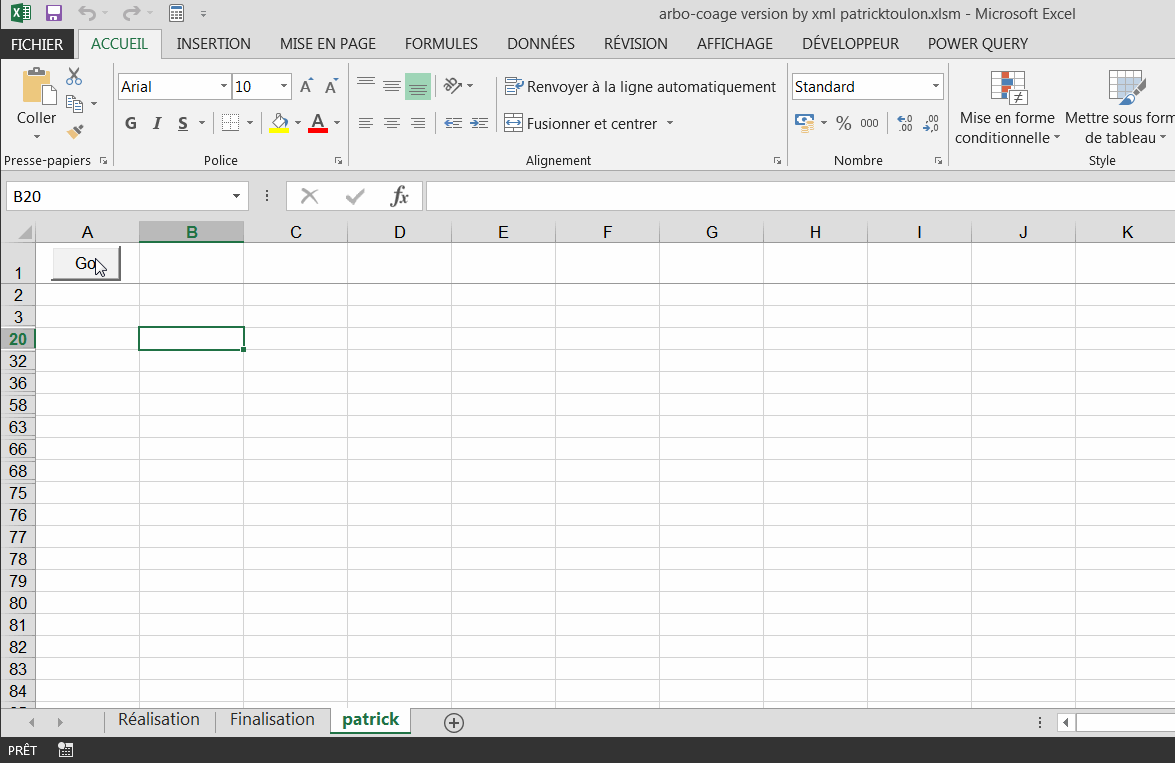This screenshot has height=763, width=1175.
Task: Apply italic formatting
Action: (157, 122)
